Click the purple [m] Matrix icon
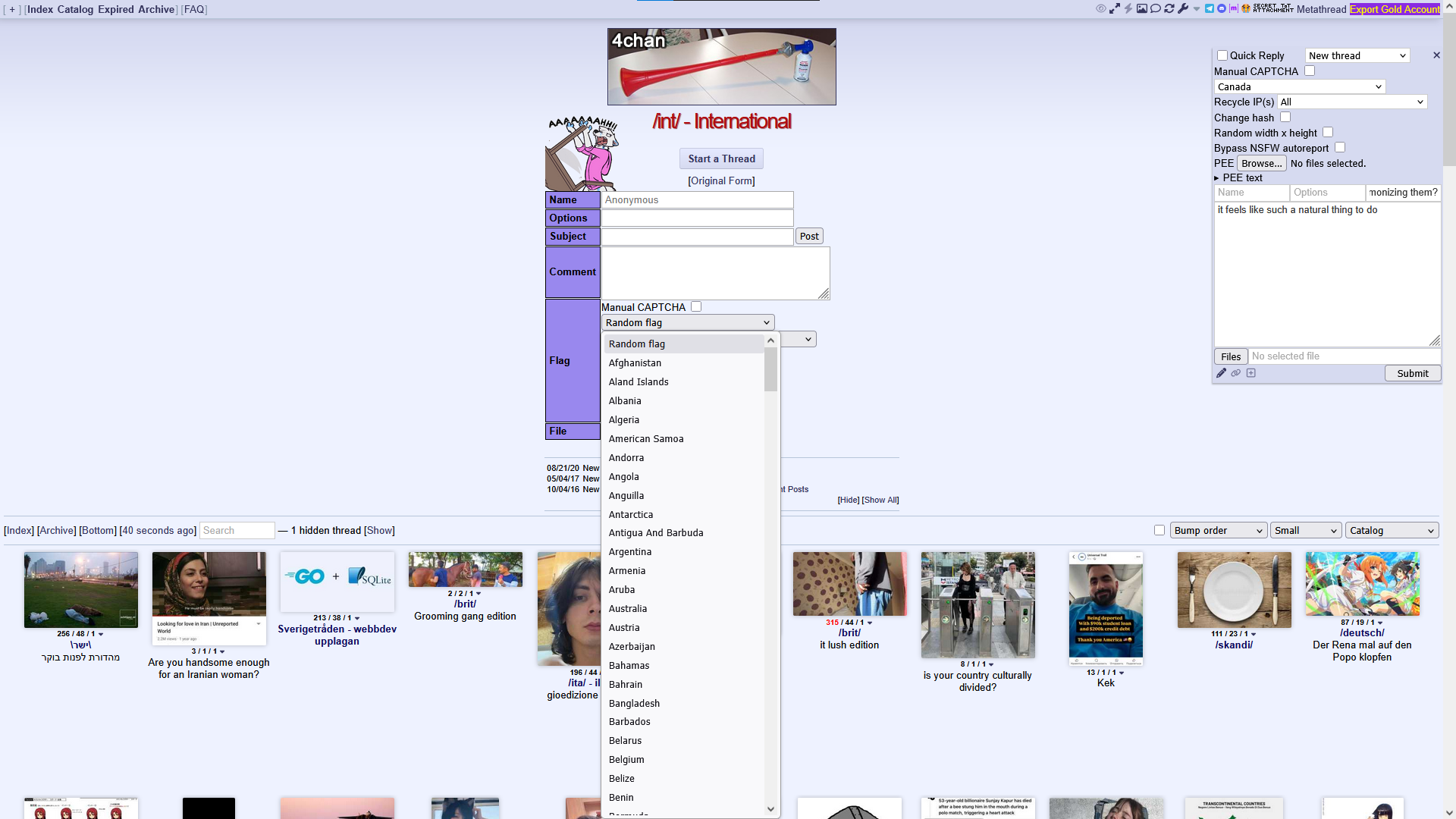1456x819 pixels. (x=1234, y=9)
